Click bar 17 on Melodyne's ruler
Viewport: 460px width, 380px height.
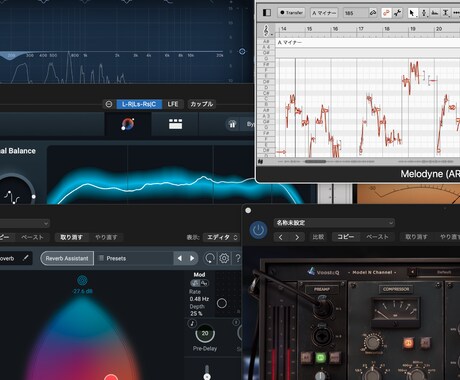pyautogui.click(x=361, y=29)
